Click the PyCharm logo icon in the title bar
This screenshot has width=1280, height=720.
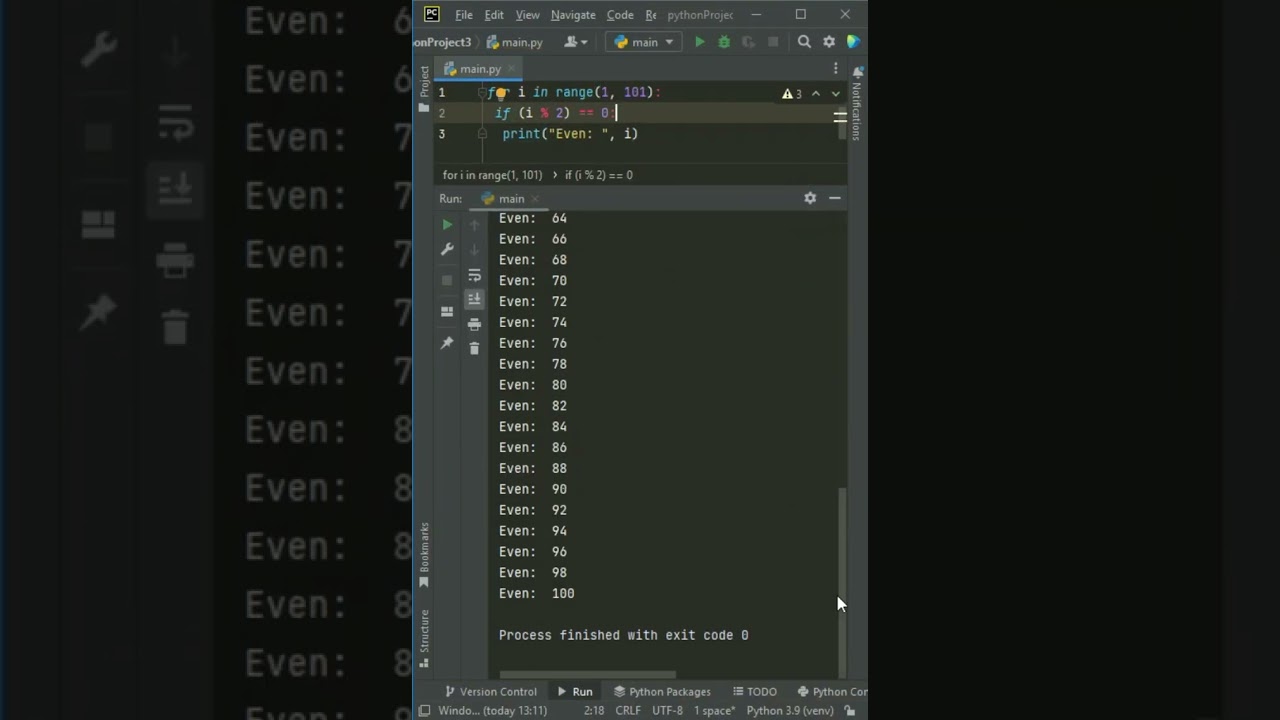(432, 14)
